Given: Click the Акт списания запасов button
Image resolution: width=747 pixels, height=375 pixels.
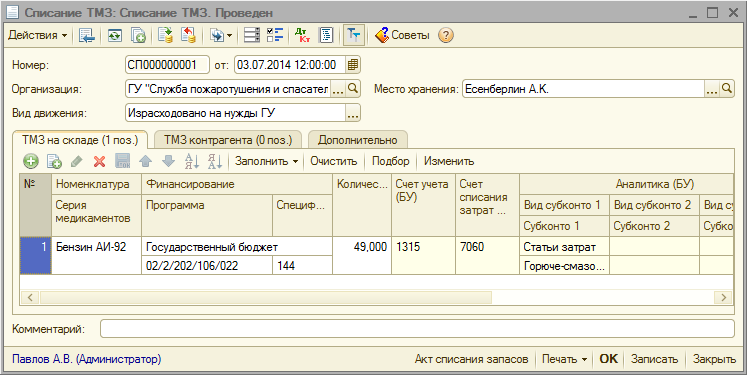Looking at the screenshot, I should [x=471, y=359].
